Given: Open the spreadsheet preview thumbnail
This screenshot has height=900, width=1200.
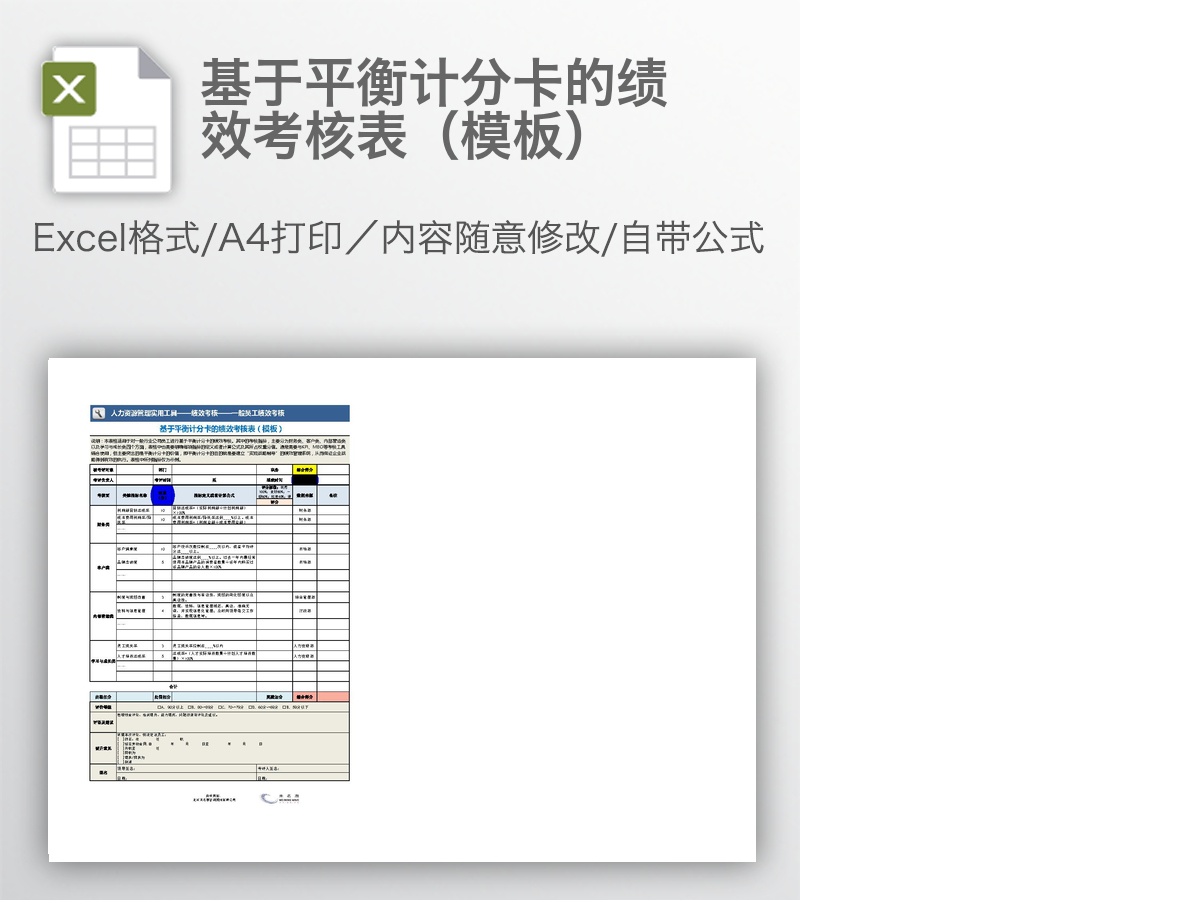Looking at the screenshot, I should click(x=402, y=609).
